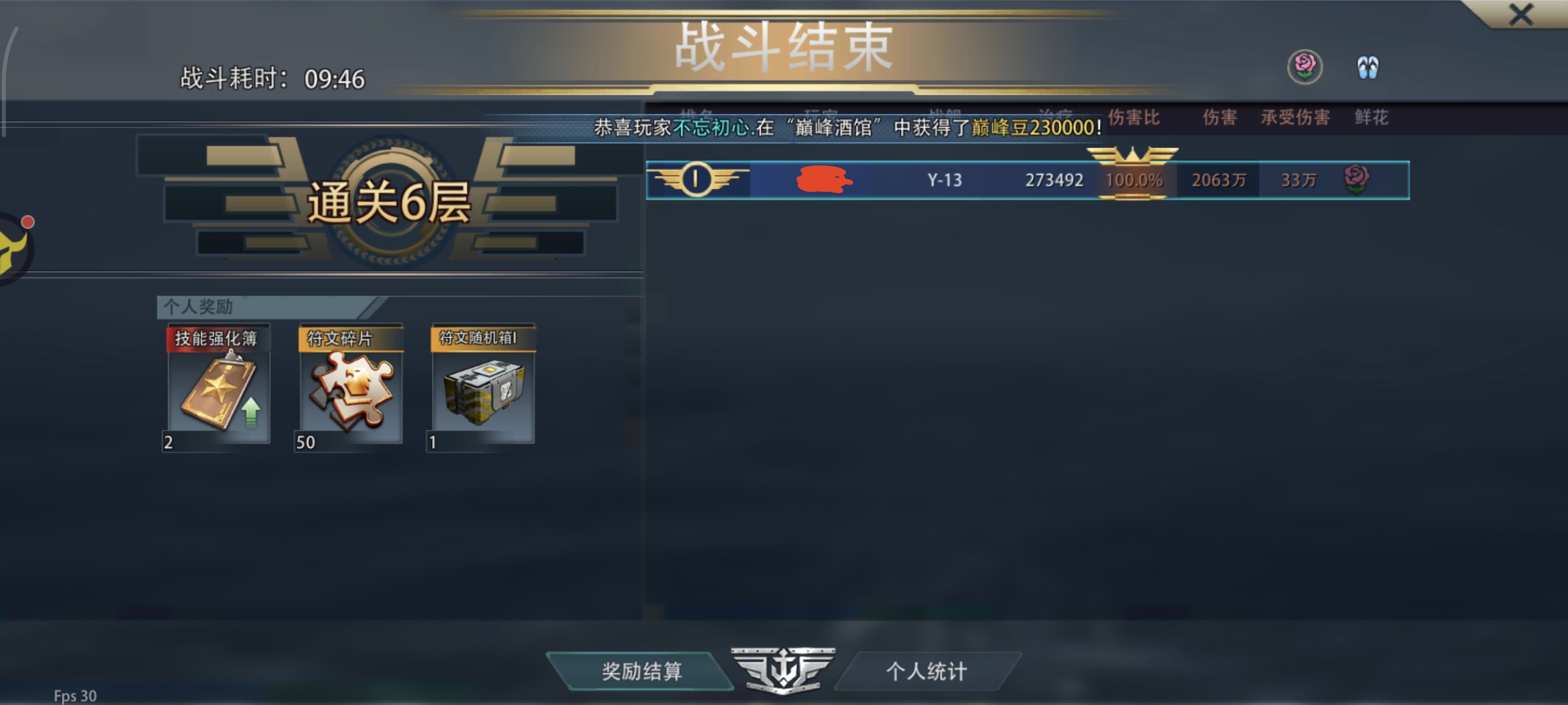Click the anchor wings emblem
This screenshot has width=1568, height=705.
click(x=783, y=670)
